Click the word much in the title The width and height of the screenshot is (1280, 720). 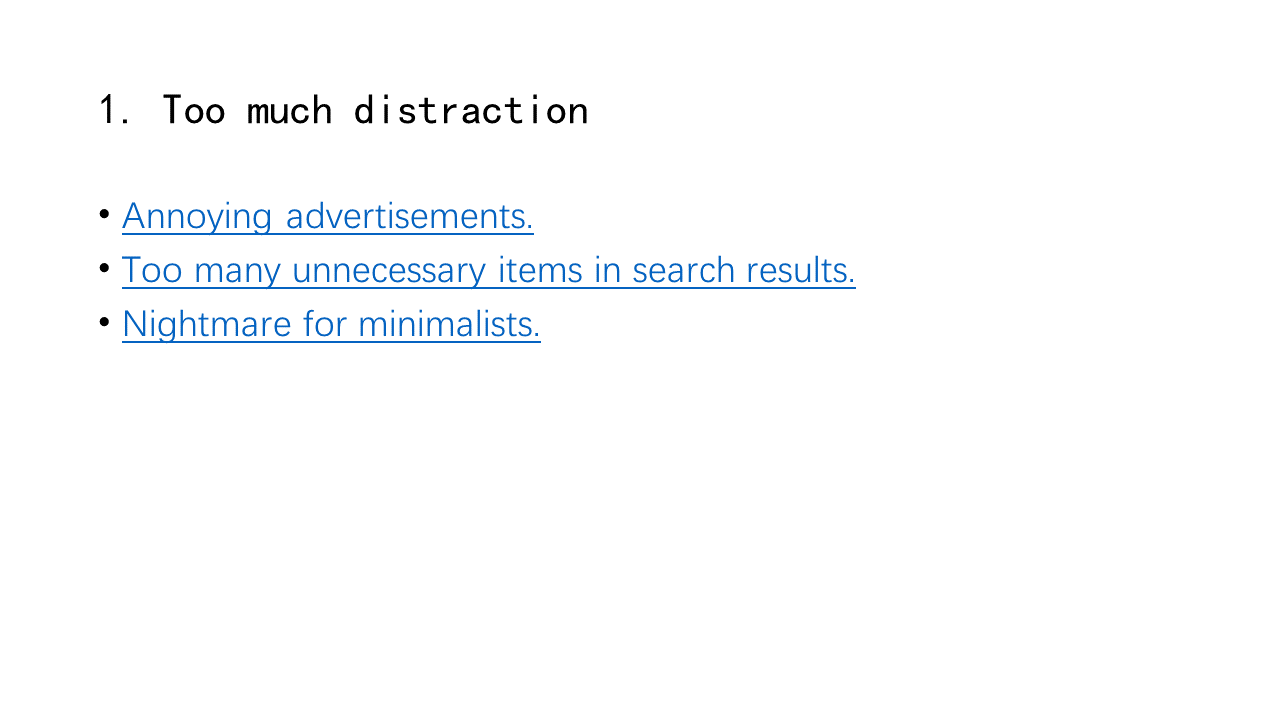coord(289,110)
